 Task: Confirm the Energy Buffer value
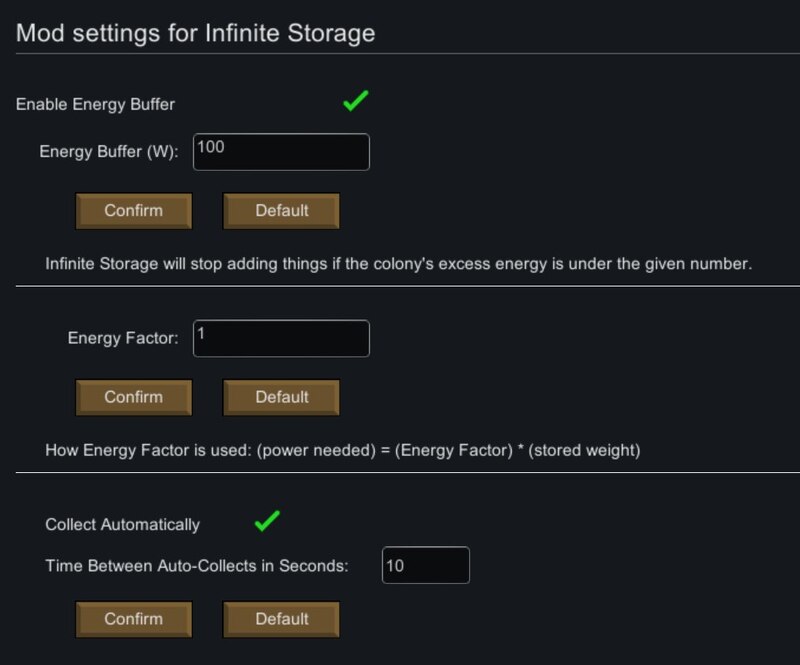pos(134,211)
